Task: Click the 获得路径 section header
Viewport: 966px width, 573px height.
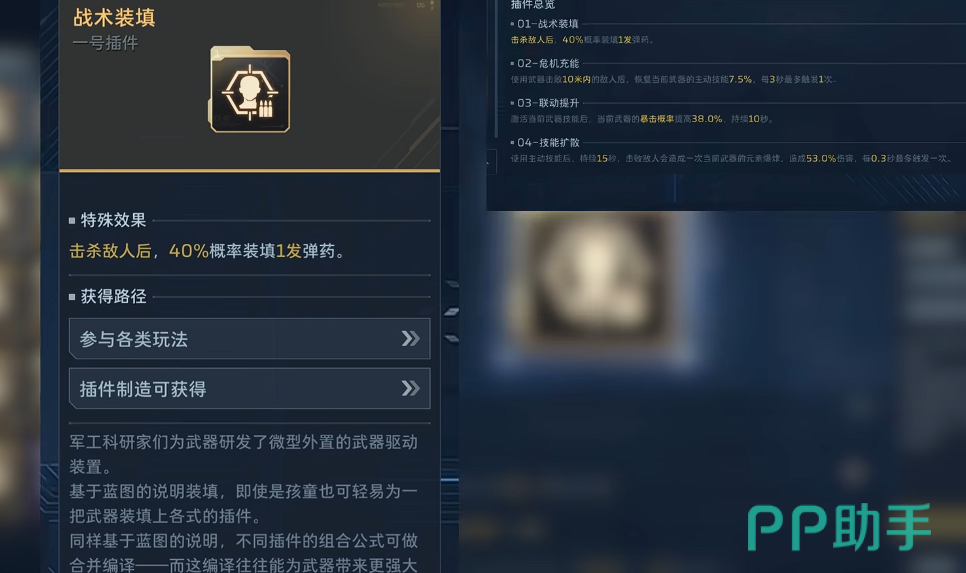Action: pyautogui.click(x=113, y=296)
